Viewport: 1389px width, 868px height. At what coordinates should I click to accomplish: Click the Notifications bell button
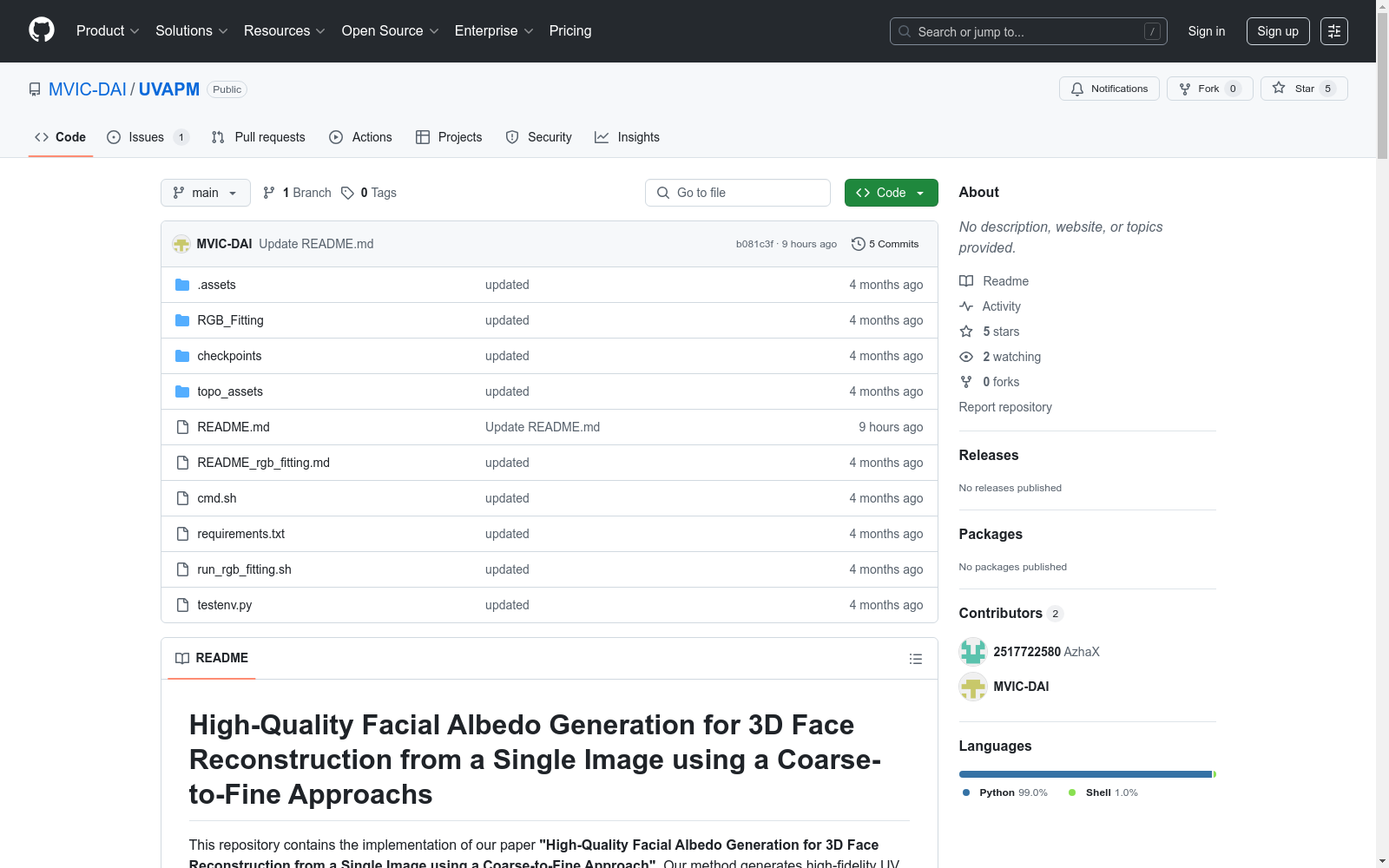(x=1109, y=89)
